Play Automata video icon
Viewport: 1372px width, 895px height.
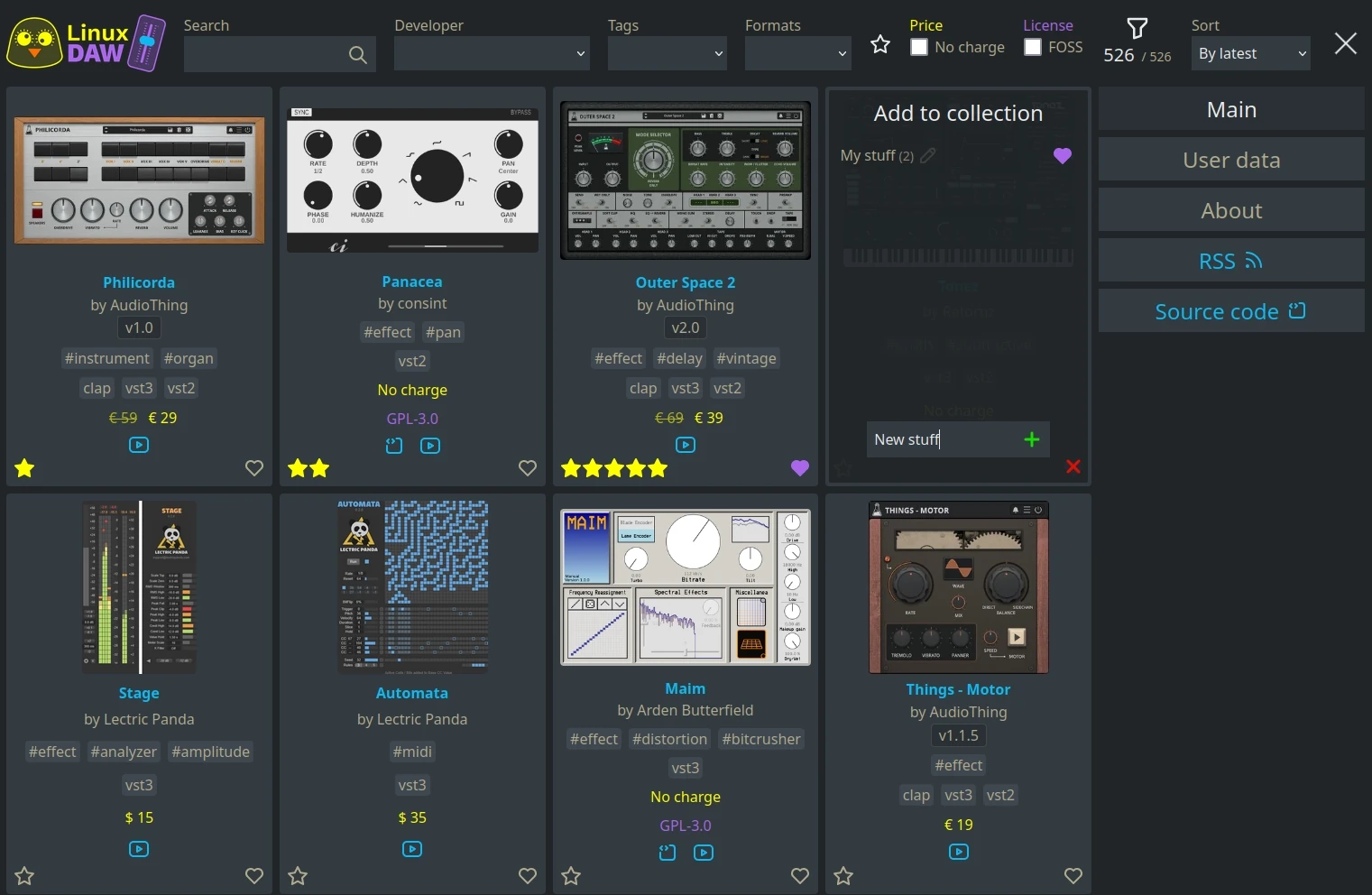[x=412, y=849]
